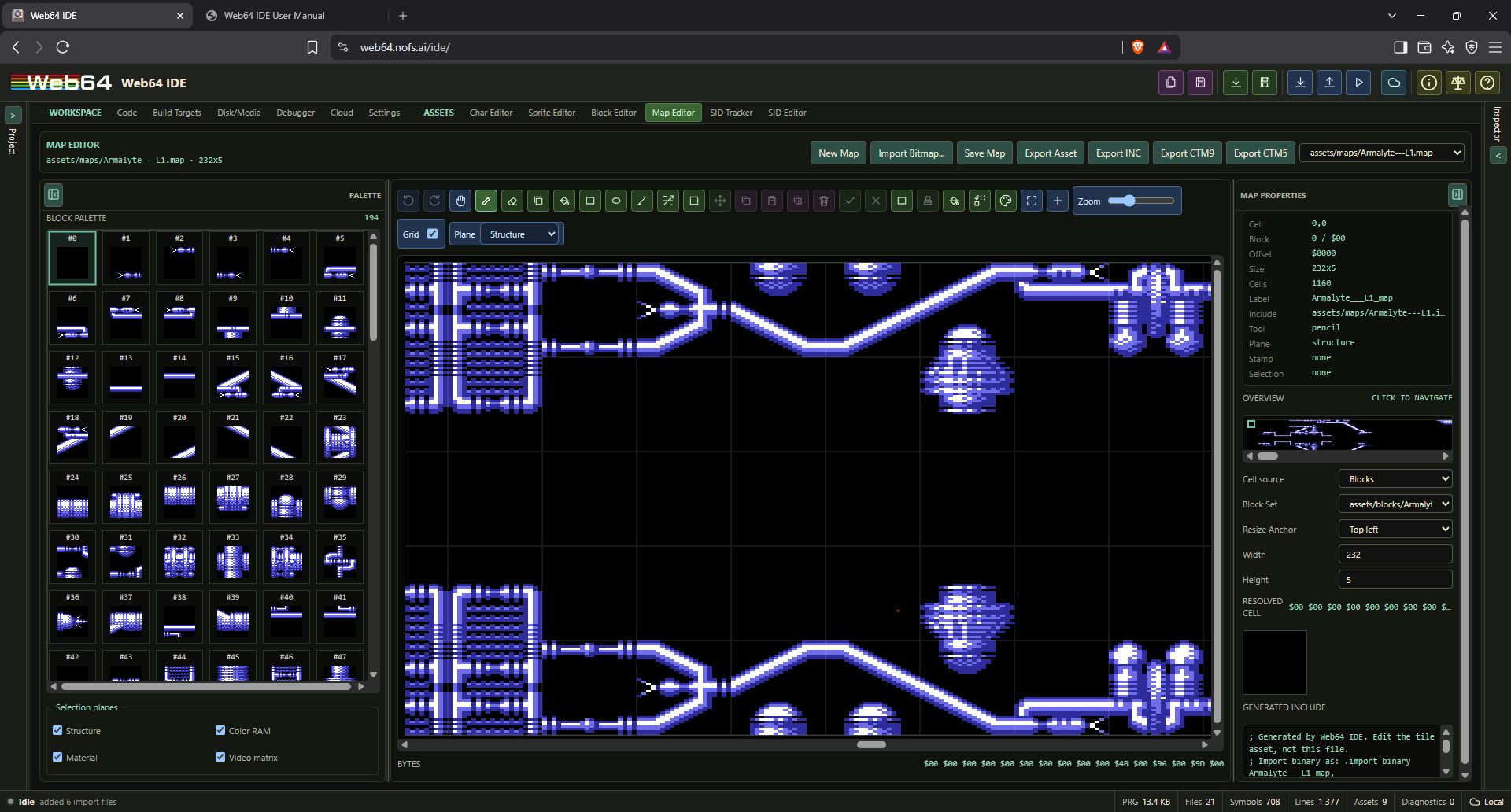Click the Save Map button
The height and width of the screenshot is (812, 1511).
985,153
